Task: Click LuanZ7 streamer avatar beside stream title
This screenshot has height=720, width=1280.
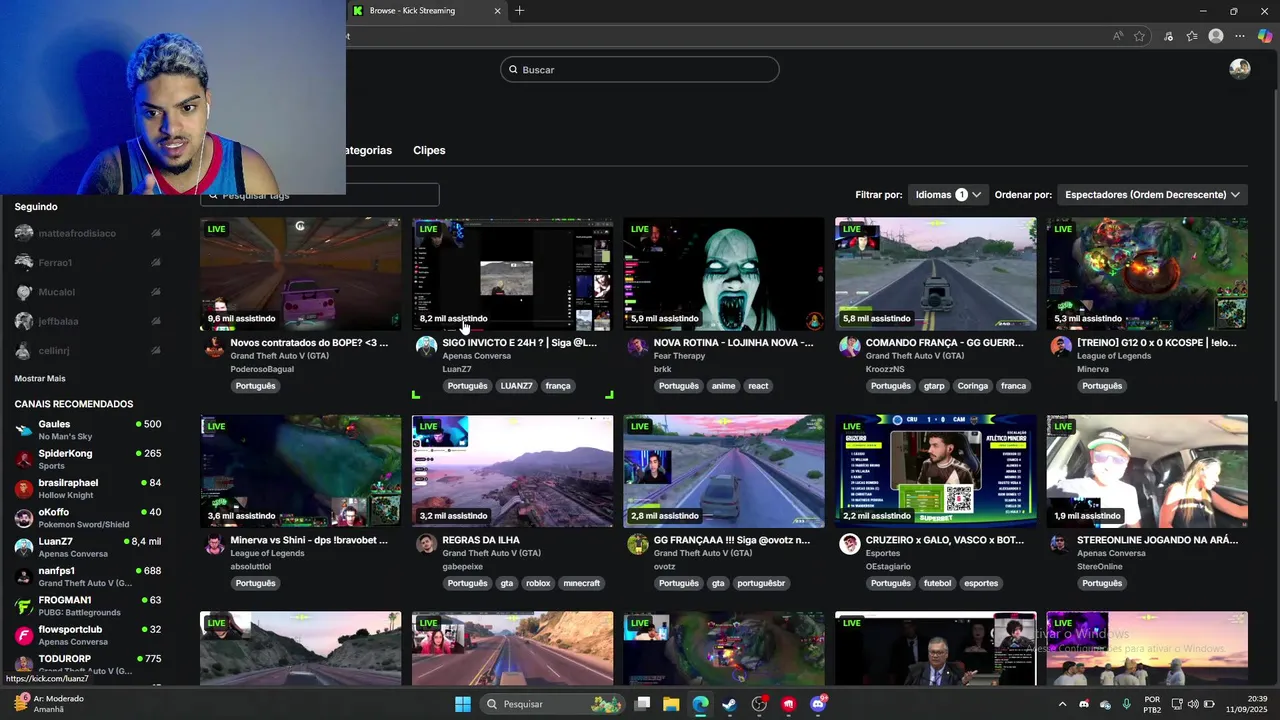Action: click(426, 346)
